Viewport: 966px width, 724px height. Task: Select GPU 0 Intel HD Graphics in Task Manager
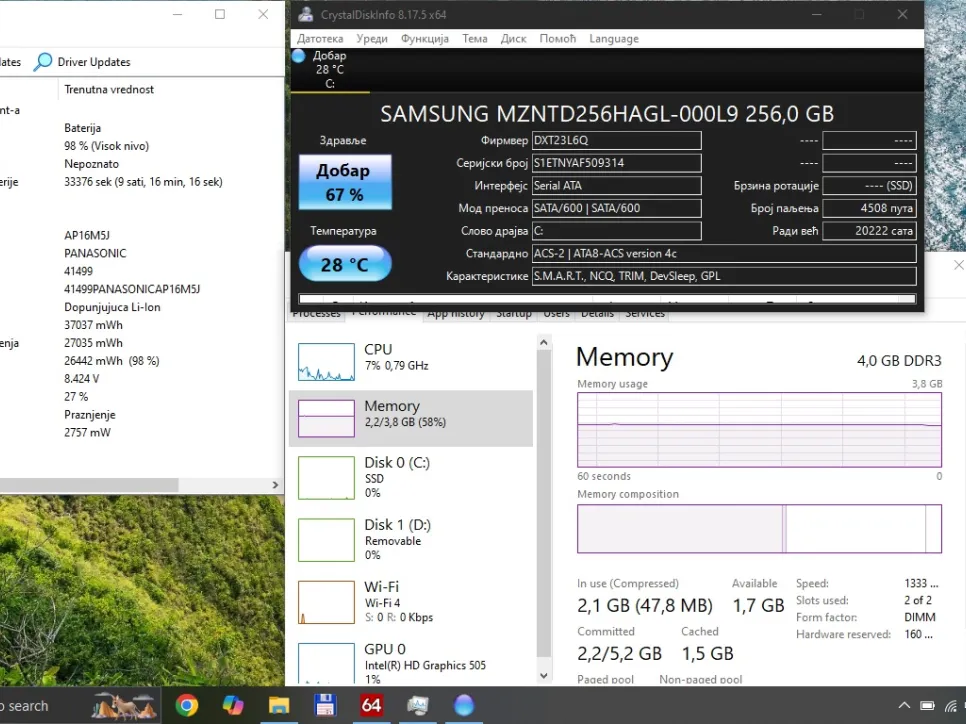point(411,662)
